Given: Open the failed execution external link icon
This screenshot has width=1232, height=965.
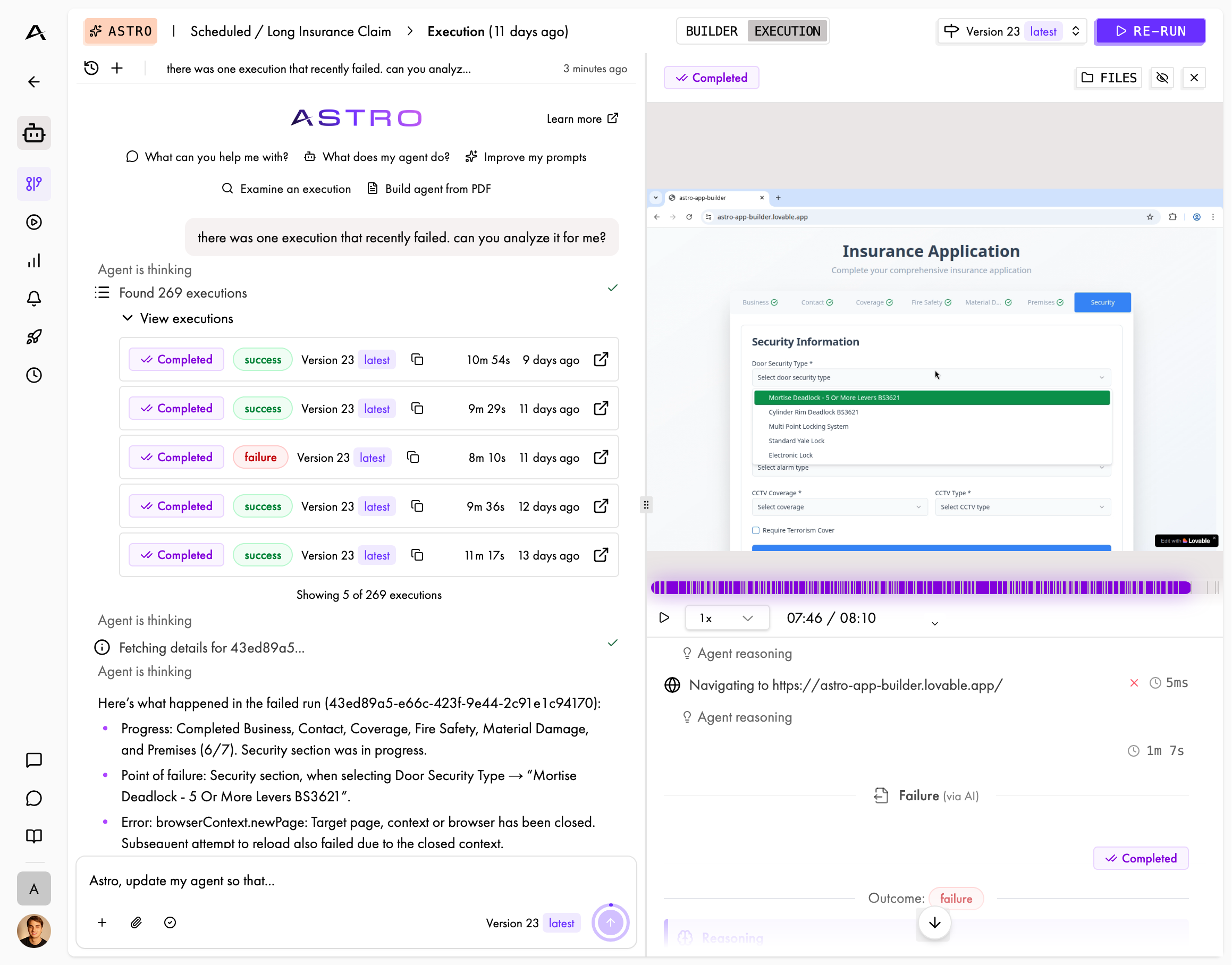Looking at the screenshot, I should tap(601, 457).
